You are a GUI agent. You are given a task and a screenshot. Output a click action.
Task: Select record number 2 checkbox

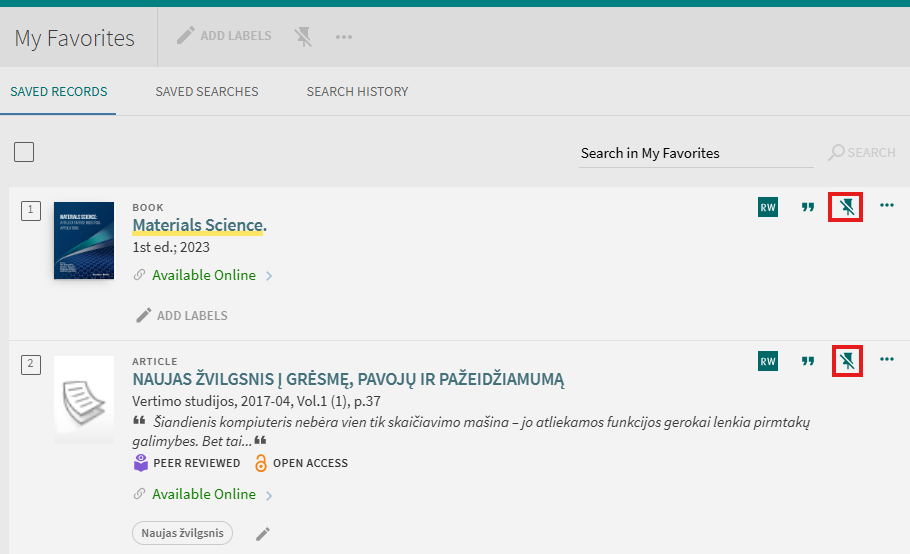point(31,363)
